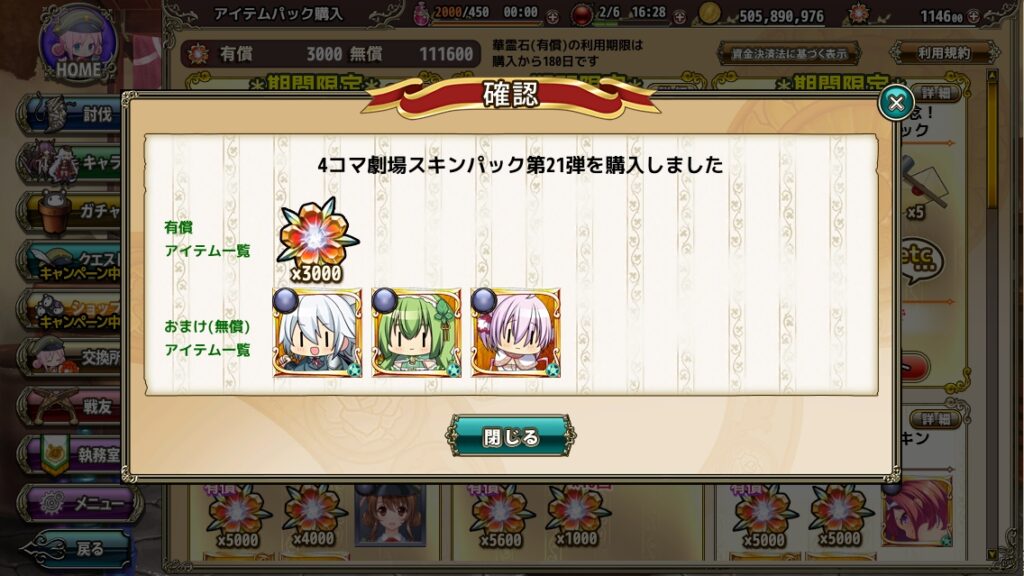Screen dimensions: 1024x576
Task: Open the 討伐 menu
Action: coord(71,115)
